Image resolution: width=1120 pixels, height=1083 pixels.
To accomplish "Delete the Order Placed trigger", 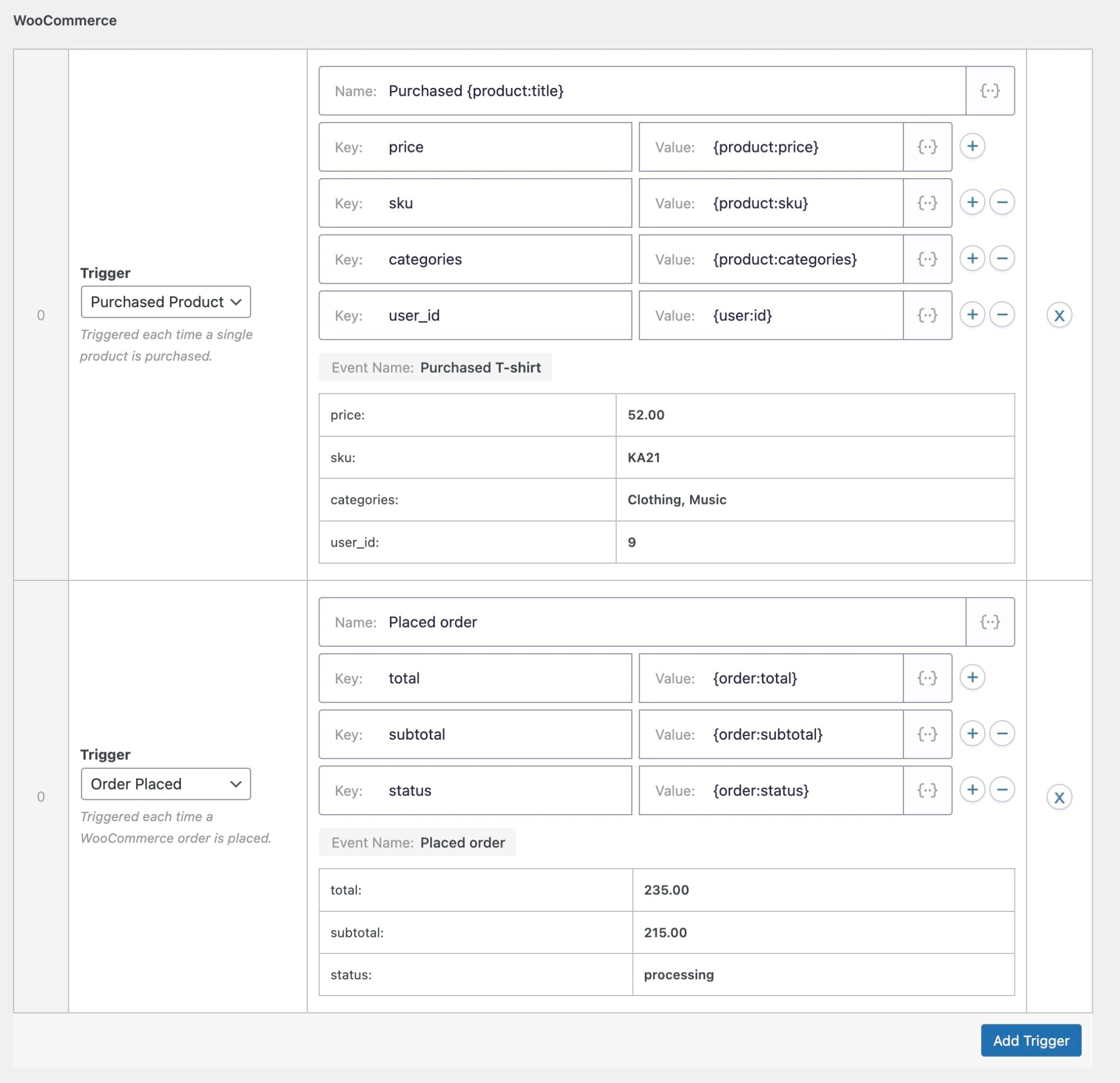I will 1058,798.
